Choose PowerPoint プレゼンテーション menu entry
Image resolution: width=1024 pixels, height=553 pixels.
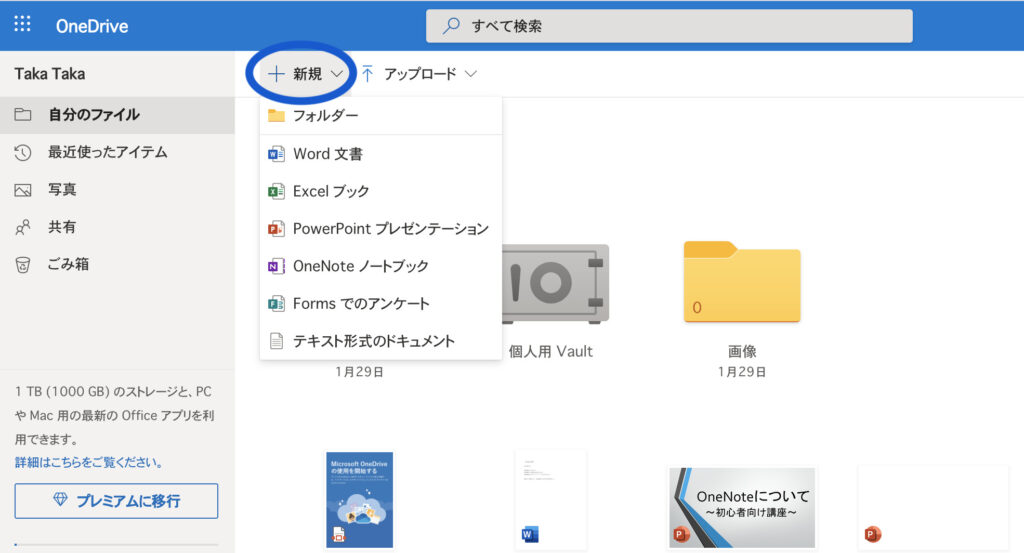click(381, 229)
